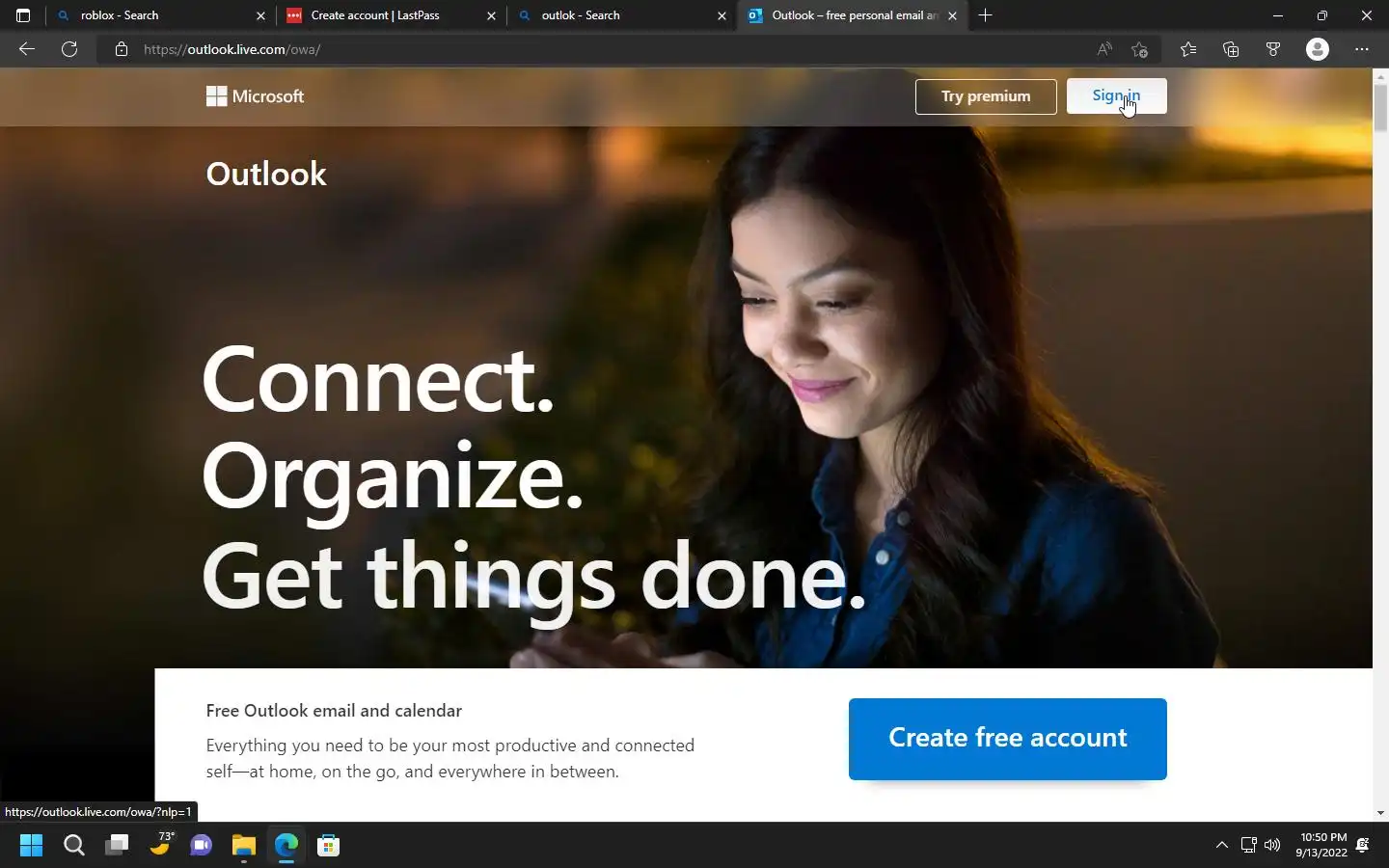This screenshot has height=868, width=1389.
Task: Click the Try premium button
Action: point(986,96)
